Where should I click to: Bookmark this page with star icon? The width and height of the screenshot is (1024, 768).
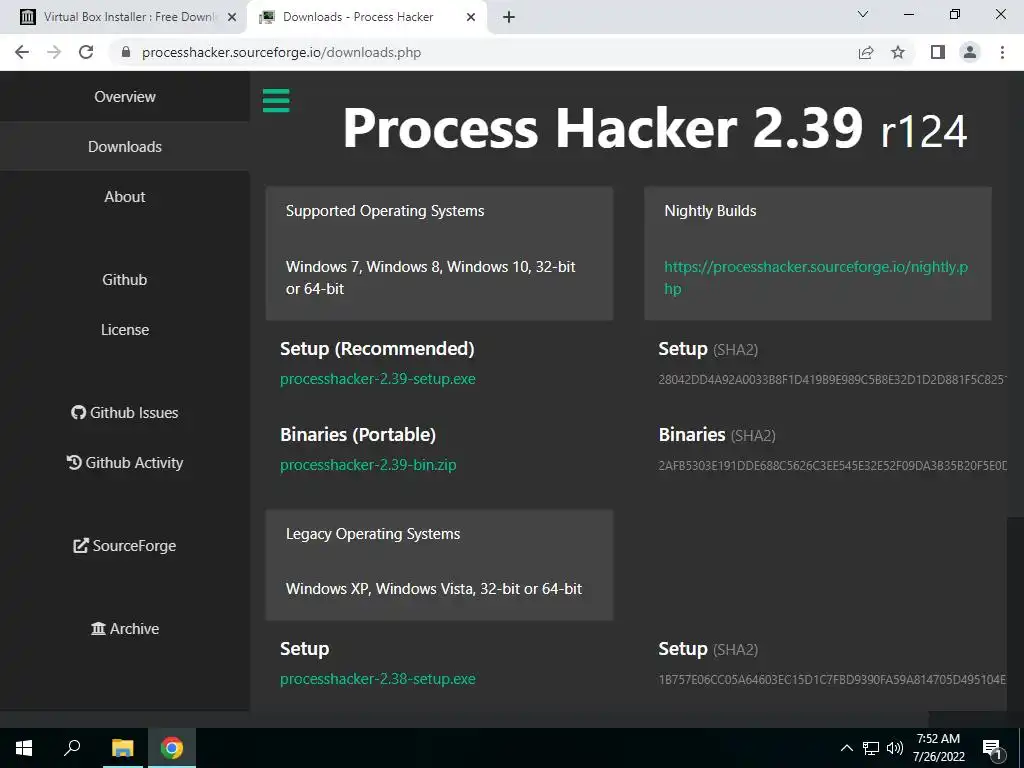pyautogui.click(x=898, y=52)
